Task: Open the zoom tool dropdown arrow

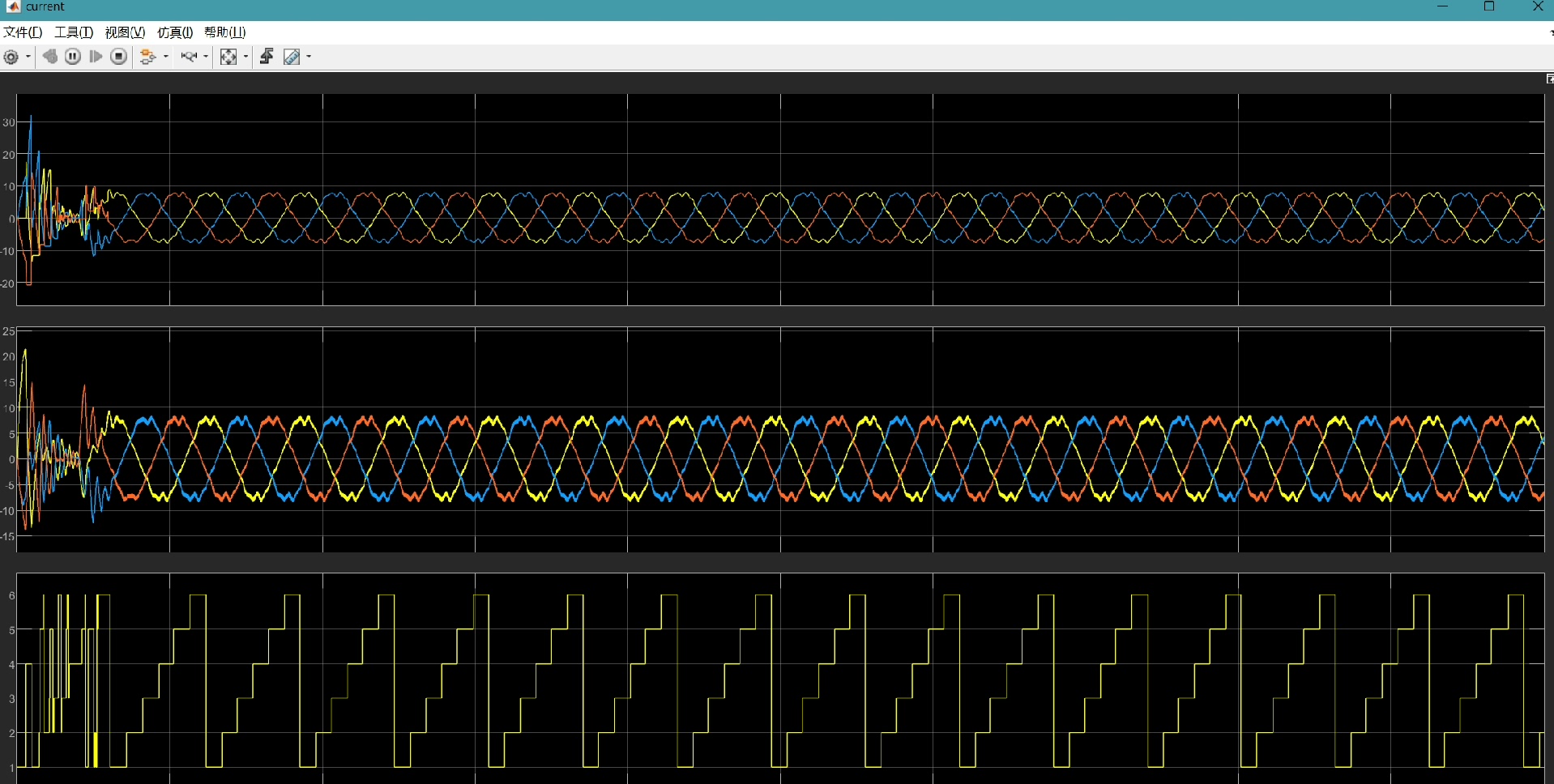Action: 206,57
